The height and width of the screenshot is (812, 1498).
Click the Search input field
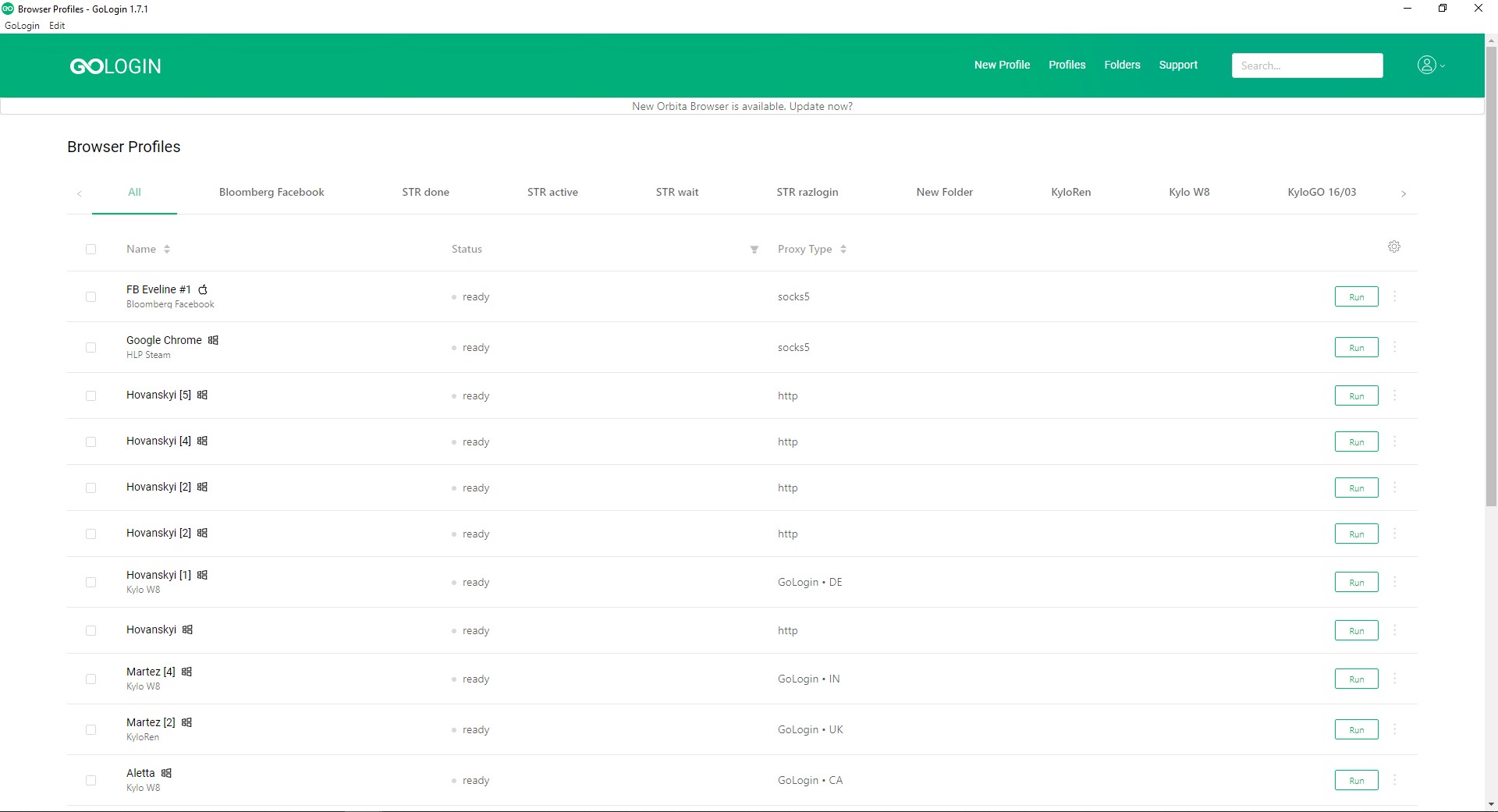(1307, 66)
